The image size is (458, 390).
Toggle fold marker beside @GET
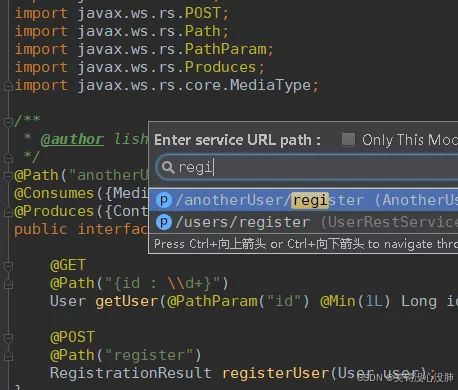point(8,266)
